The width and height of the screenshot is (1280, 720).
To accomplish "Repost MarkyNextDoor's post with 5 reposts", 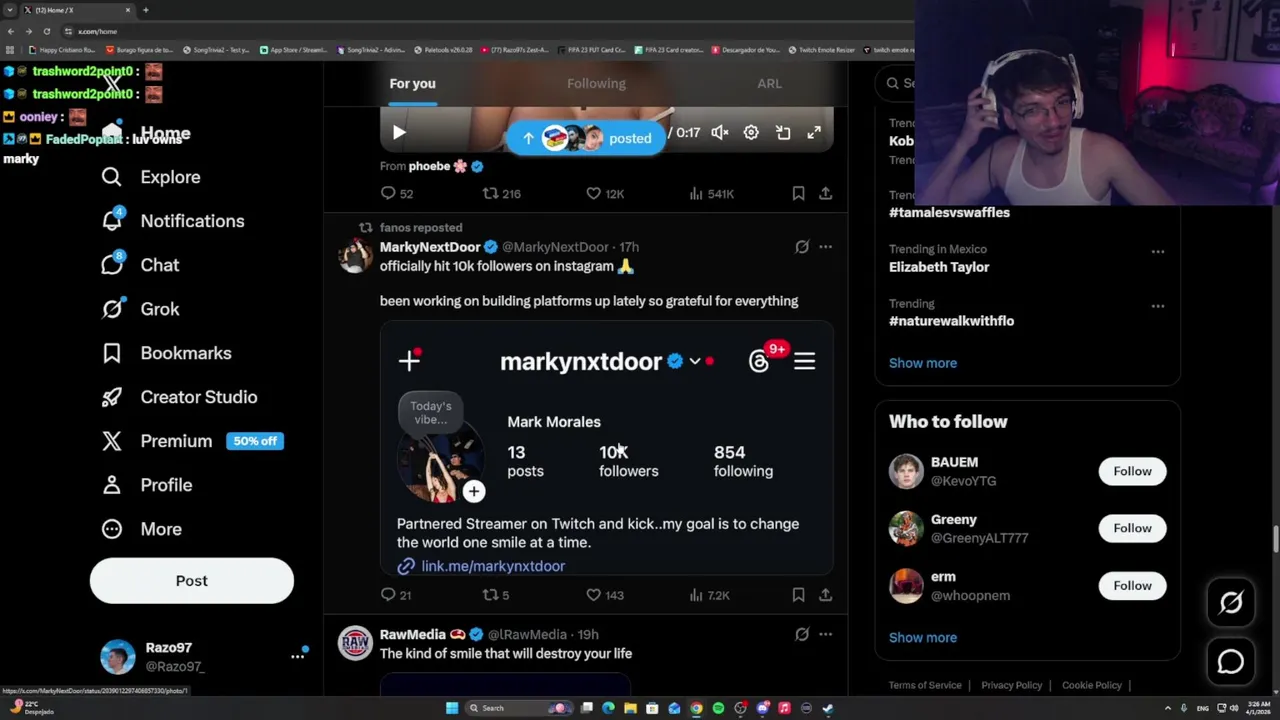I will pos(496,595).
